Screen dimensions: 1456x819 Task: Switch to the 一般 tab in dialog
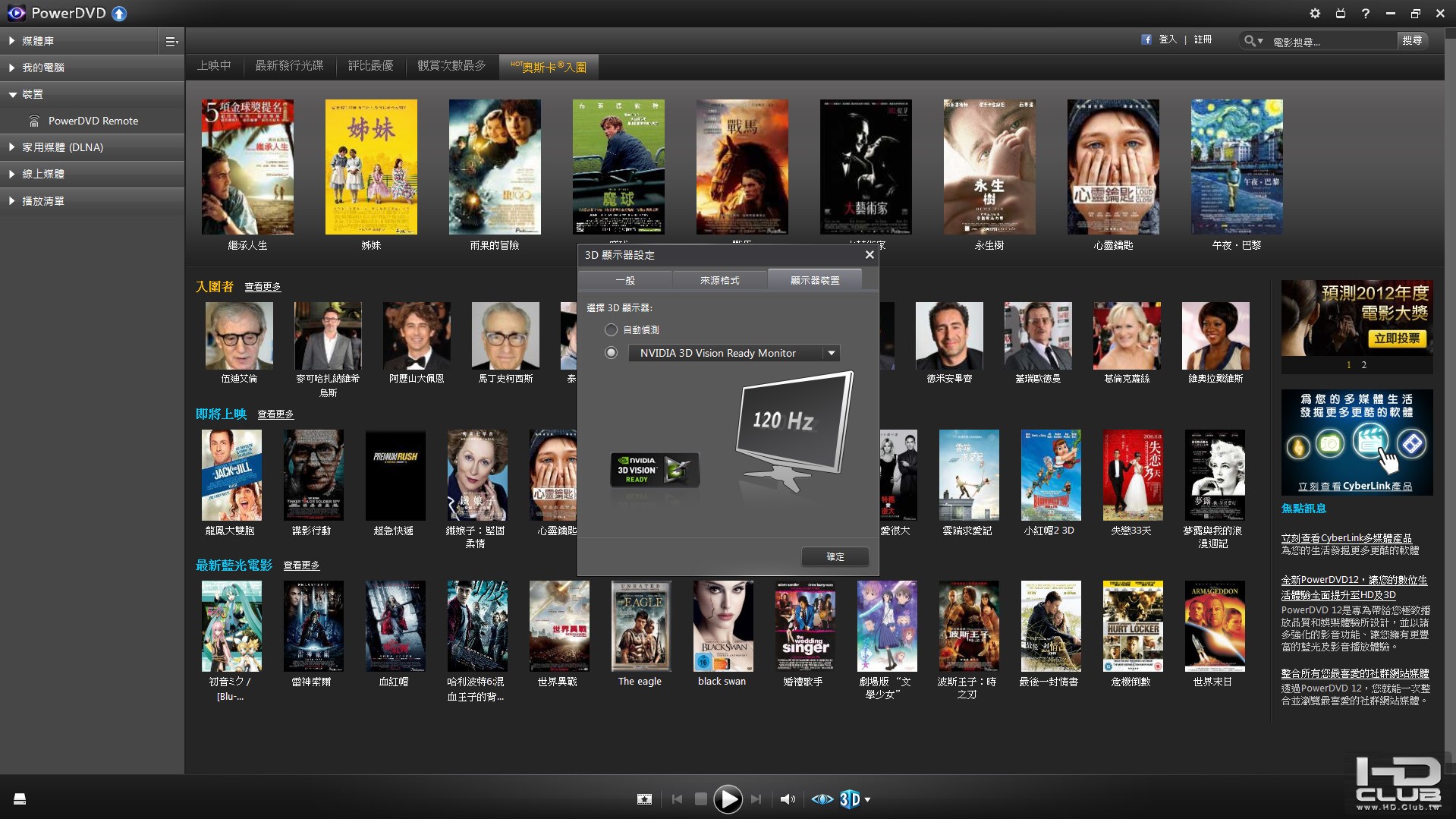pos(625,280)
